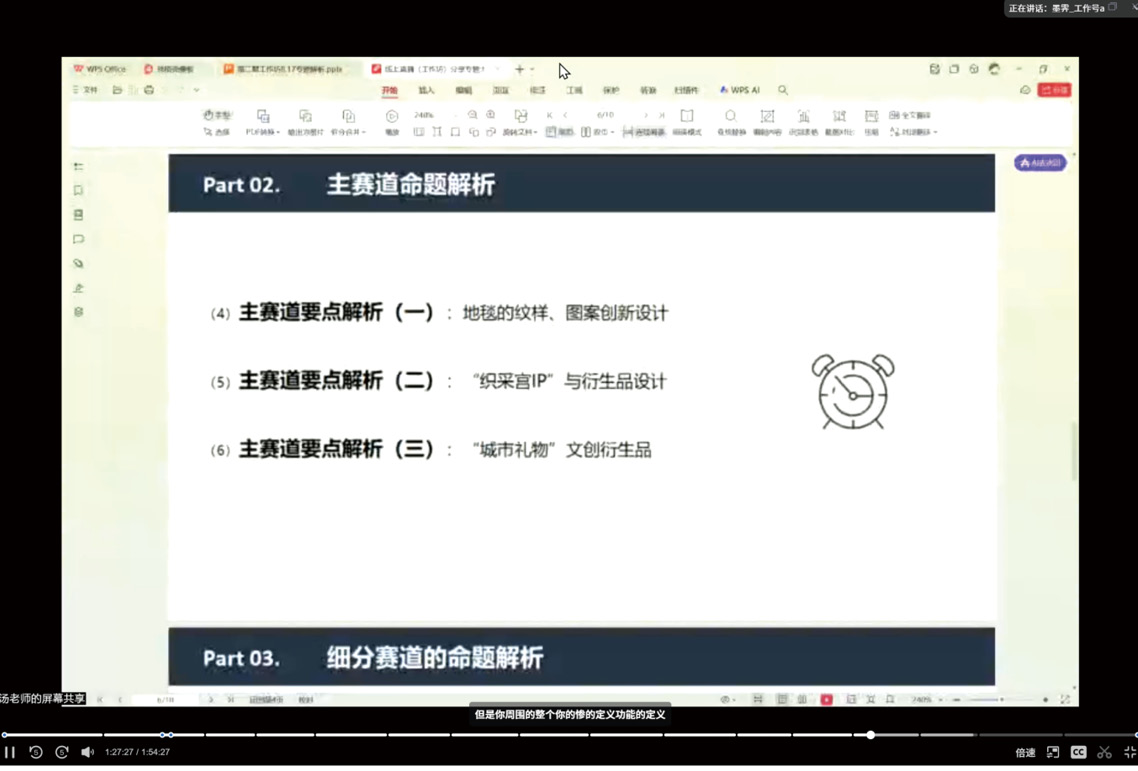Rewind video with the back-skip icon
The height and width of the screenshot is (771, 1138).
(36, 752)
